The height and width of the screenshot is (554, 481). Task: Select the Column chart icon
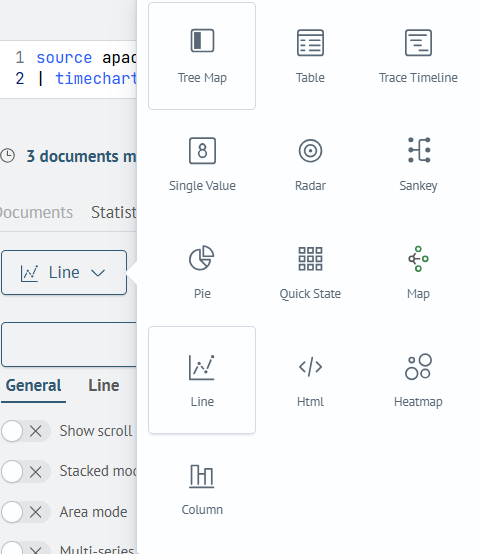pos(201,476)
